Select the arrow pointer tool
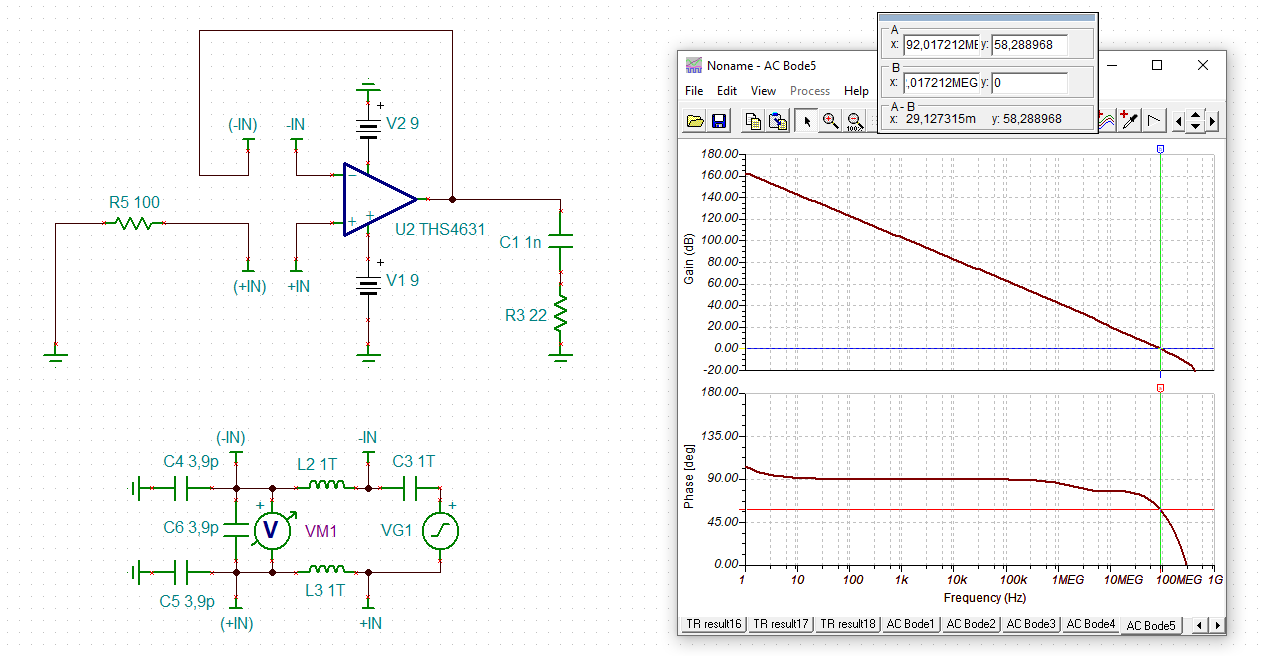Viewport: 1268px width, 656px height. coord(808,121)
